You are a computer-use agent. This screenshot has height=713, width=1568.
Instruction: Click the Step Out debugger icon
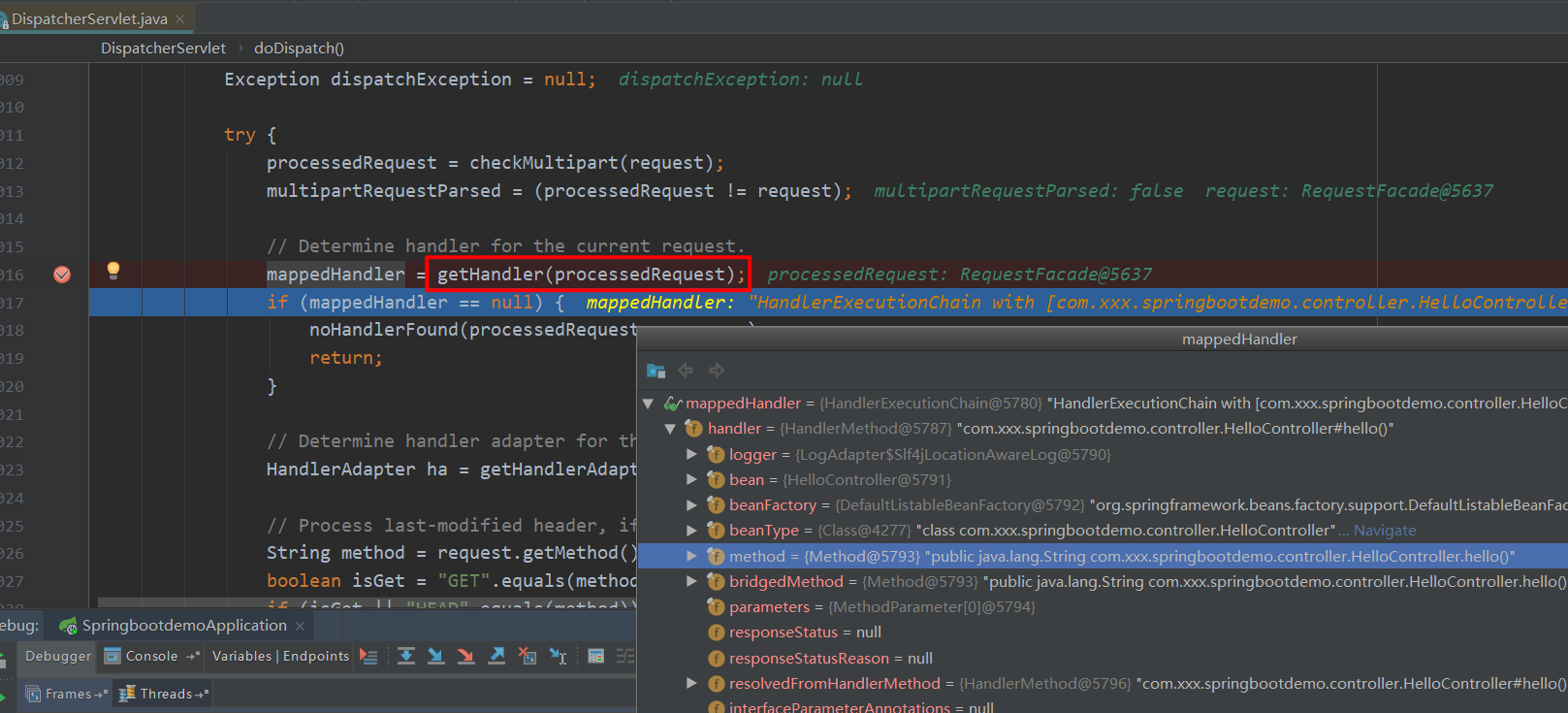496,657
